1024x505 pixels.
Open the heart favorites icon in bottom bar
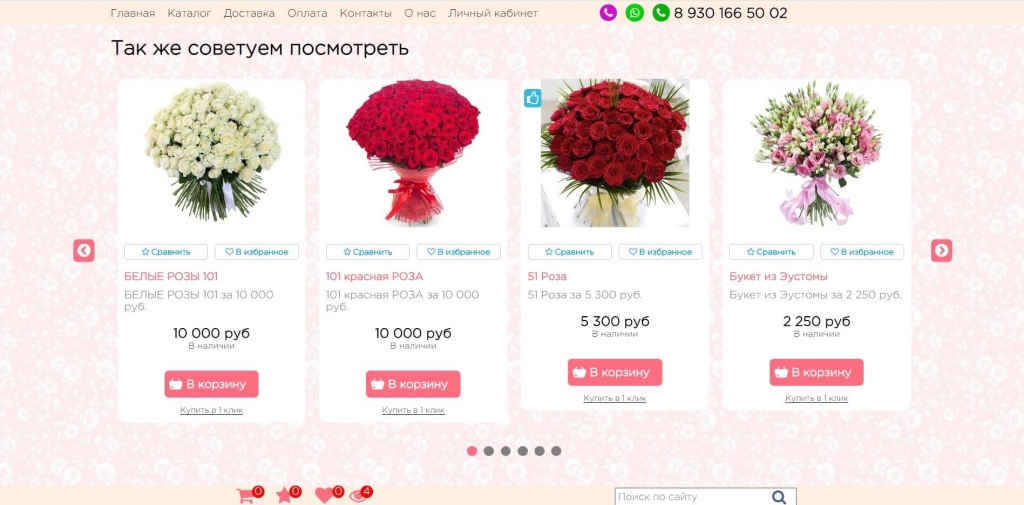[324, 496]
